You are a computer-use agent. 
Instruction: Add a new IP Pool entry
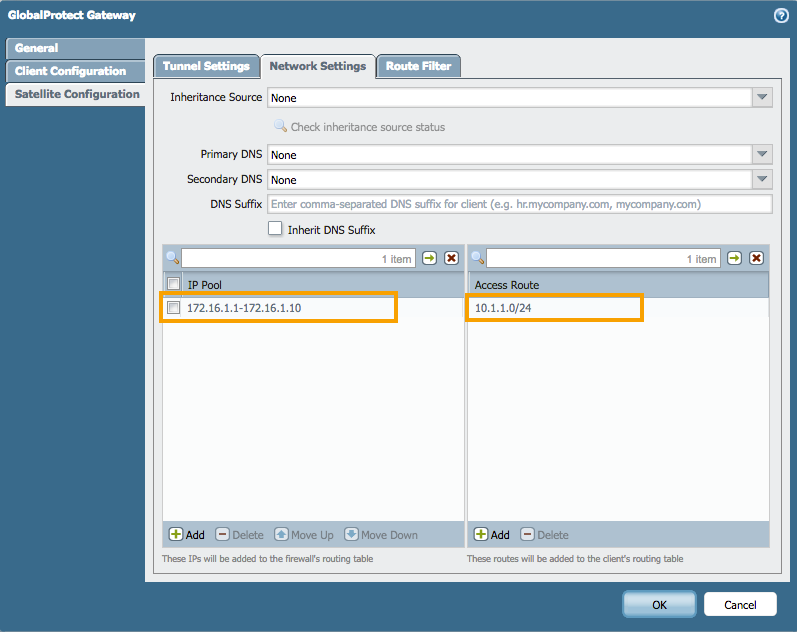tap(187, 534)
